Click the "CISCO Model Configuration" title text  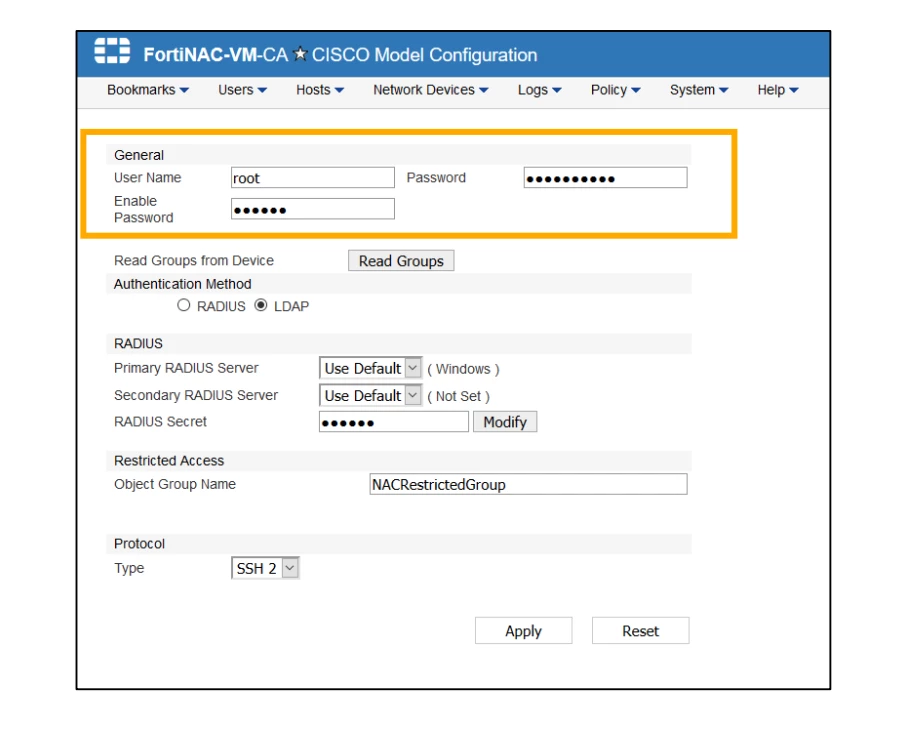[424, 55]
